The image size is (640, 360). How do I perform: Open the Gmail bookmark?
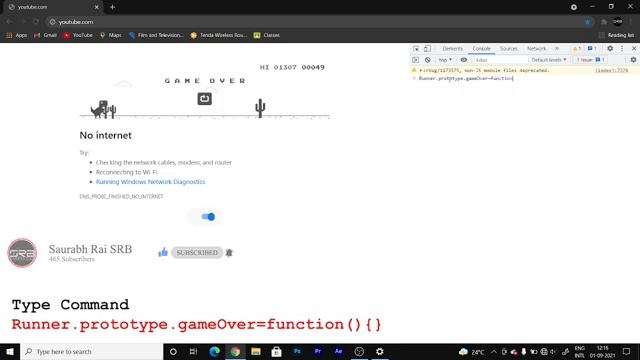45,35
